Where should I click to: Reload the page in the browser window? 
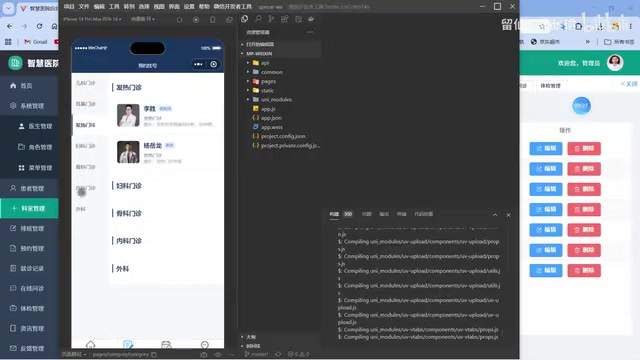click(x=39, y=26)
